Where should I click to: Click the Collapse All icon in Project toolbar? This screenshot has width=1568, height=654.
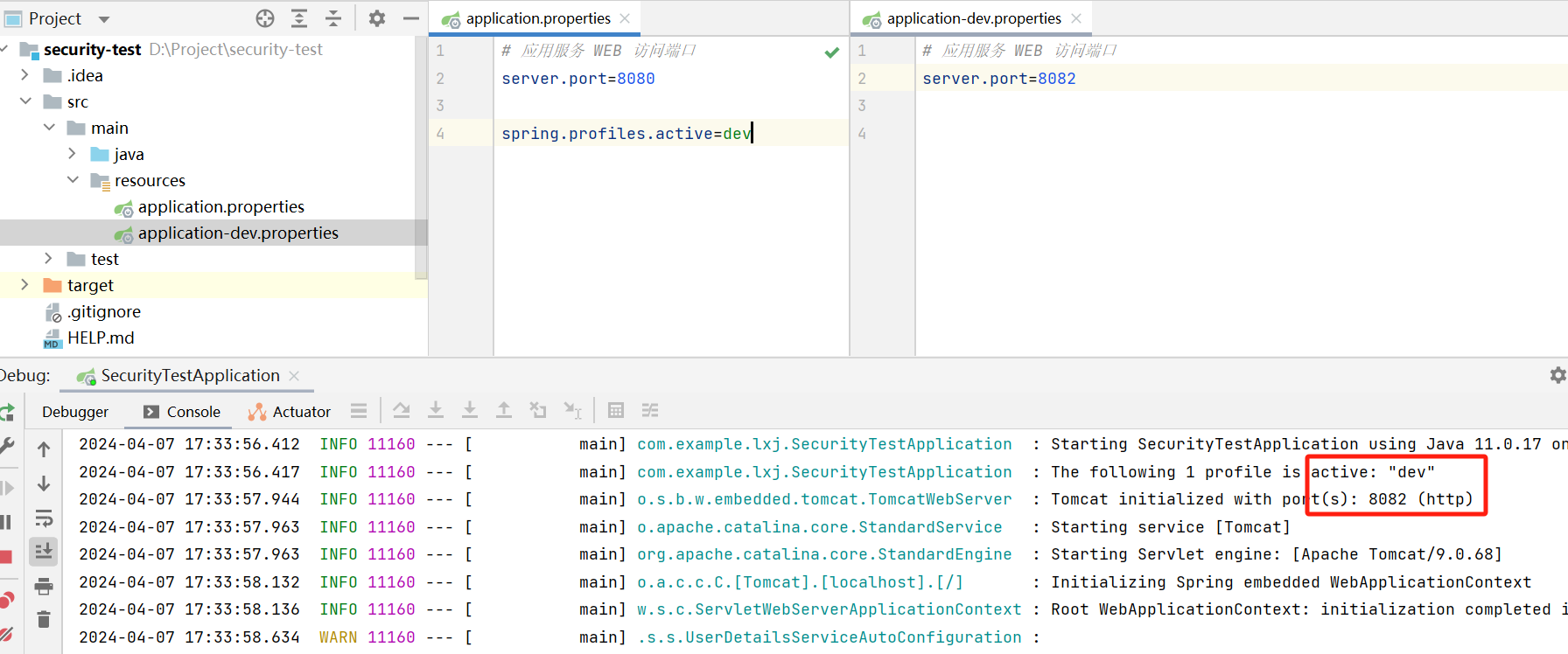pyautogui.click(x=333, y=18)
